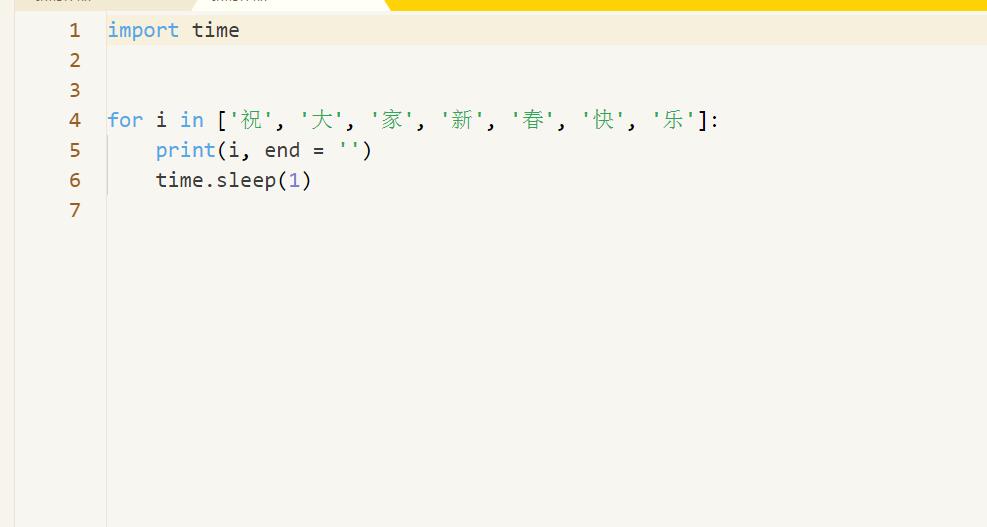Click line number 3 in the gutter
Viewport: 987px width, 527px height.
[75, 90]
